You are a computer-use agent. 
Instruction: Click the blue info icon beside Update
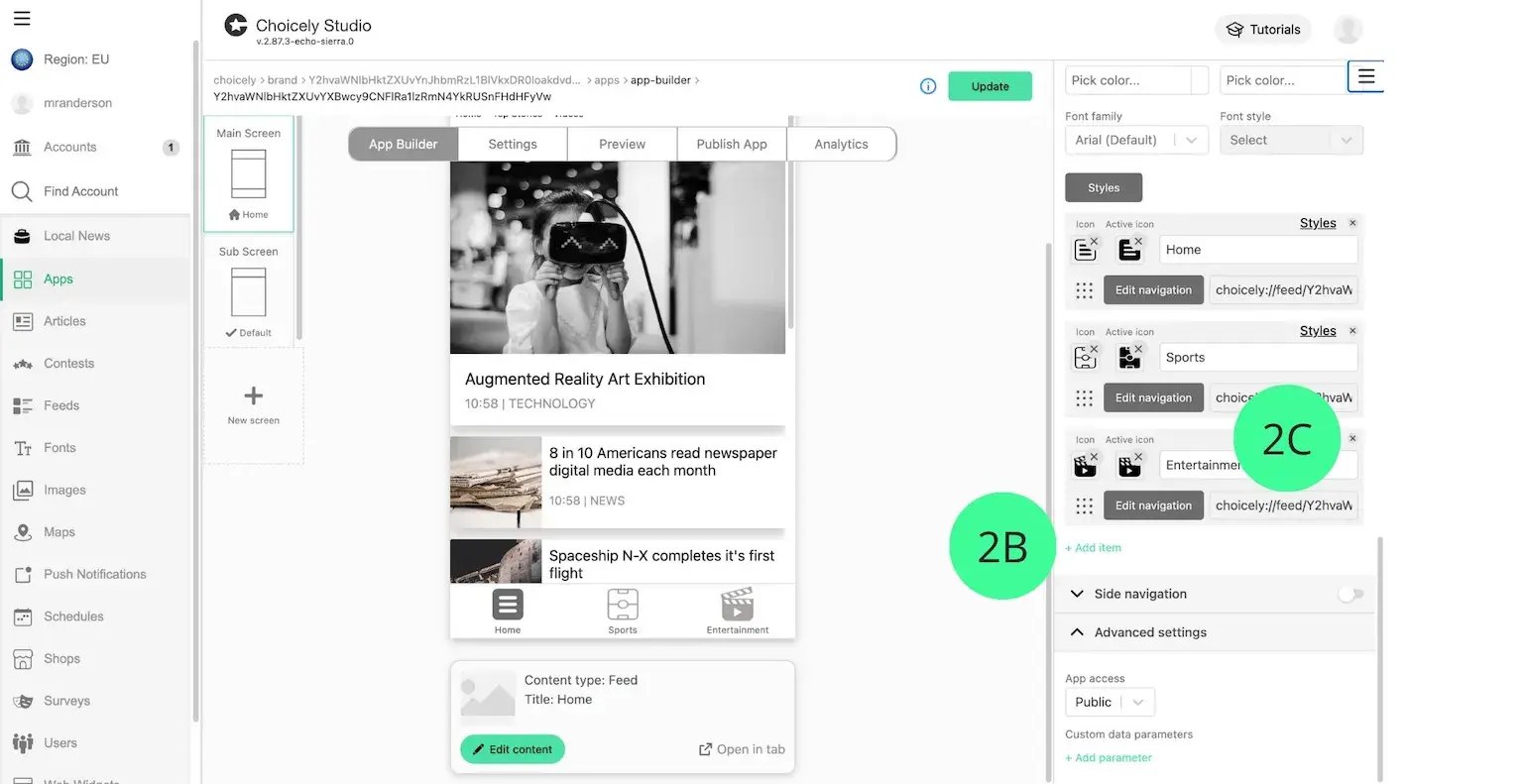click(928, 86)
